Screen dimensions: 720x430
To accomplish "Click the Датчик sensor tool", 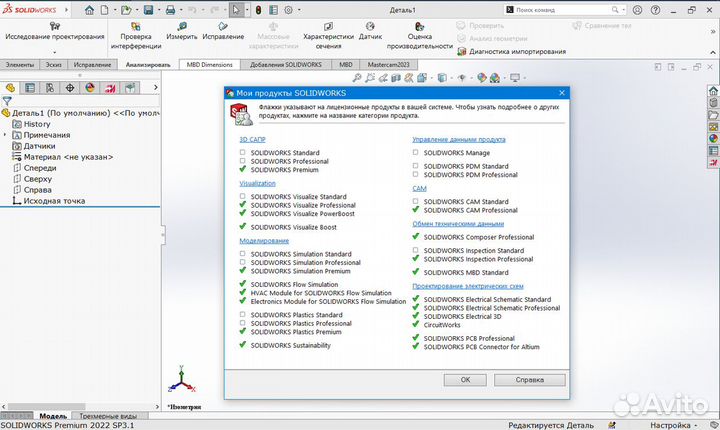I will pyautogui.click(x=371, y=31).
